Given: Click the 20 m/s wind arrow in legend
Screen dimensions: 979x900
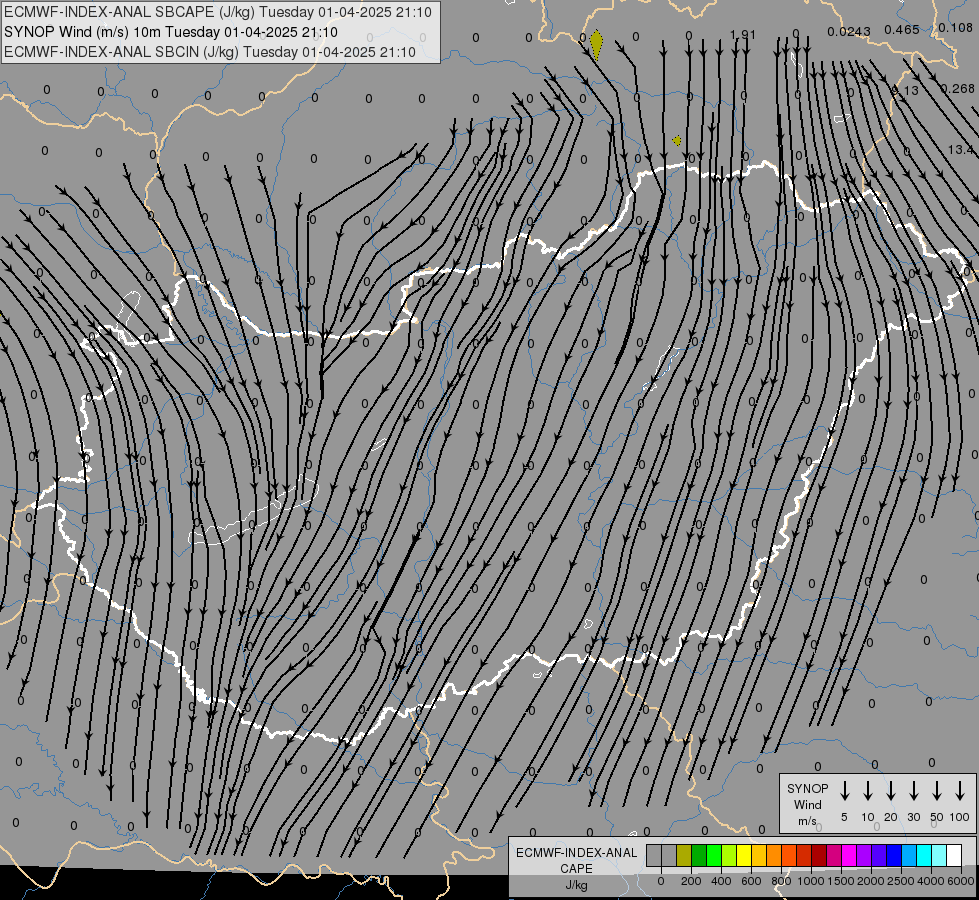Looking at the screenshot, I should click(x=890, y=791).
